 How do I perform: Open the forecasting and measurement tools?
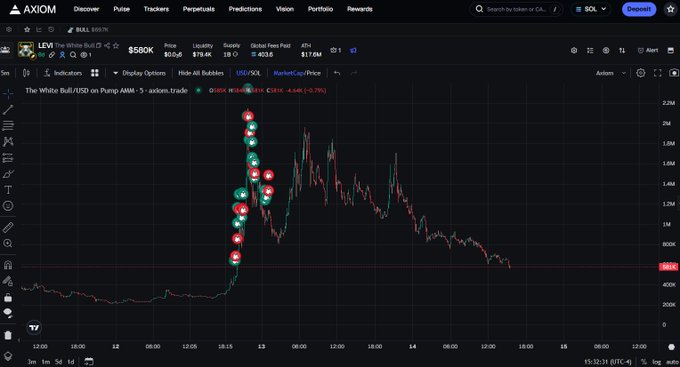click(x=8, y=158)
